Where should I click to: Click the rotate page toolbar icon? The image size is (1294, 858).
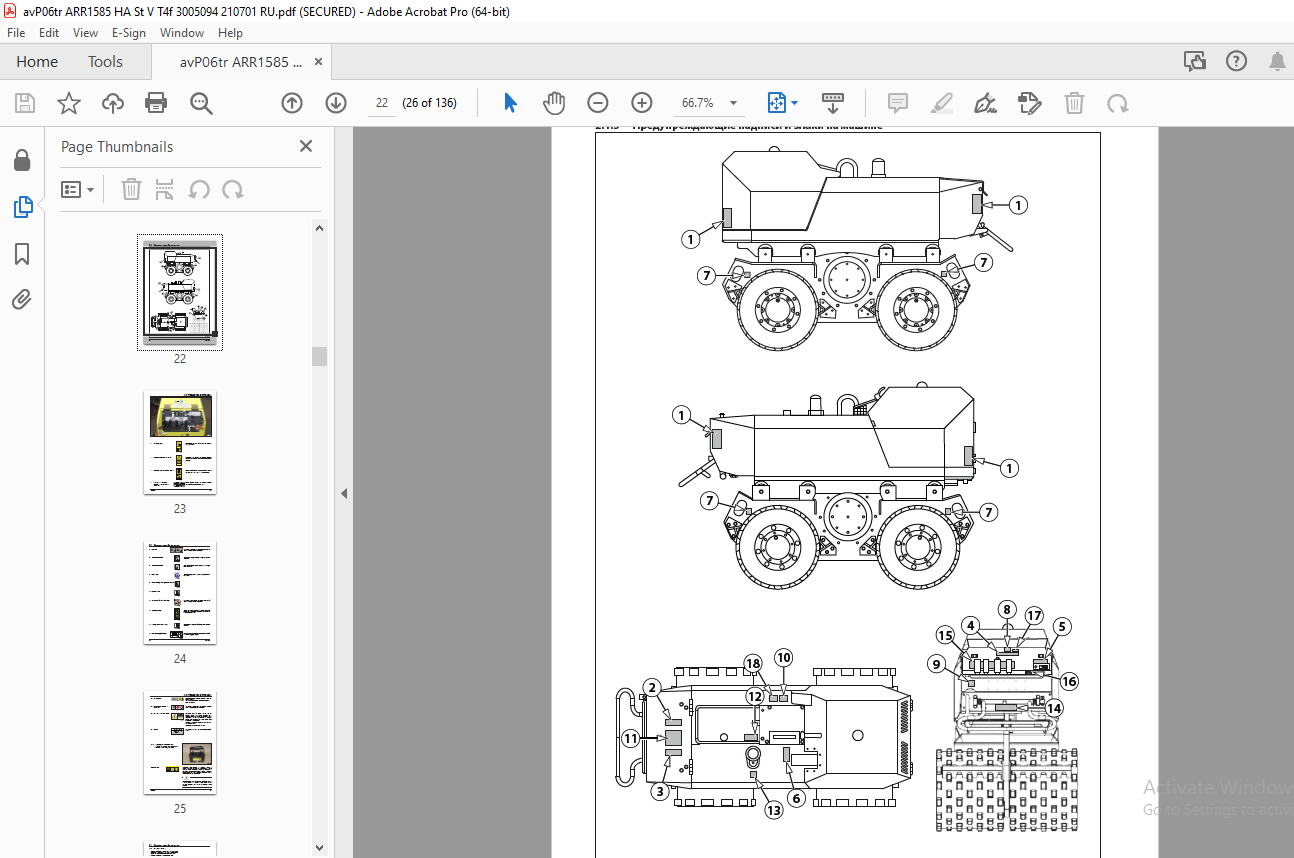click(1118, 103)
